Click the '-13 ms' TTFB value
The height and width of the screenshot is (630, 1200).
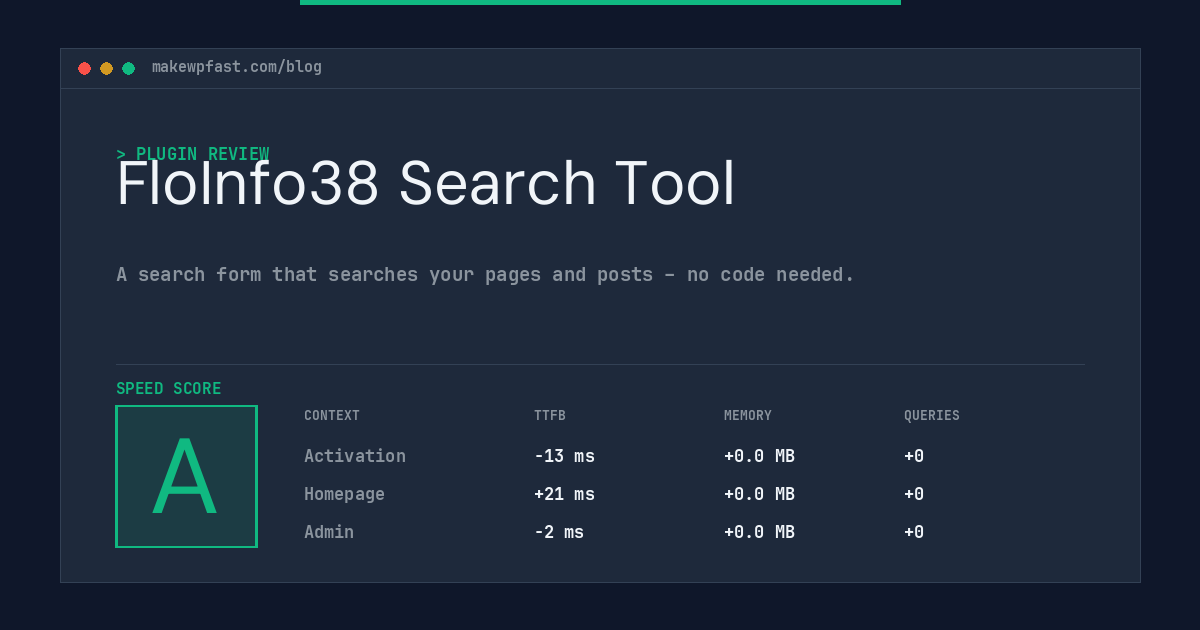[x=564, y=456]
